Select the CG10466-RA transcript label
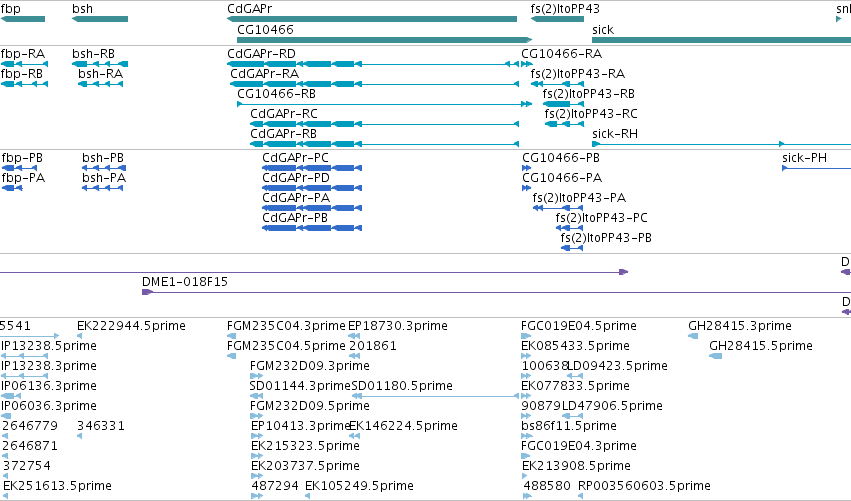851x501 pixels. pyautogui.click(x=562, y=54)
